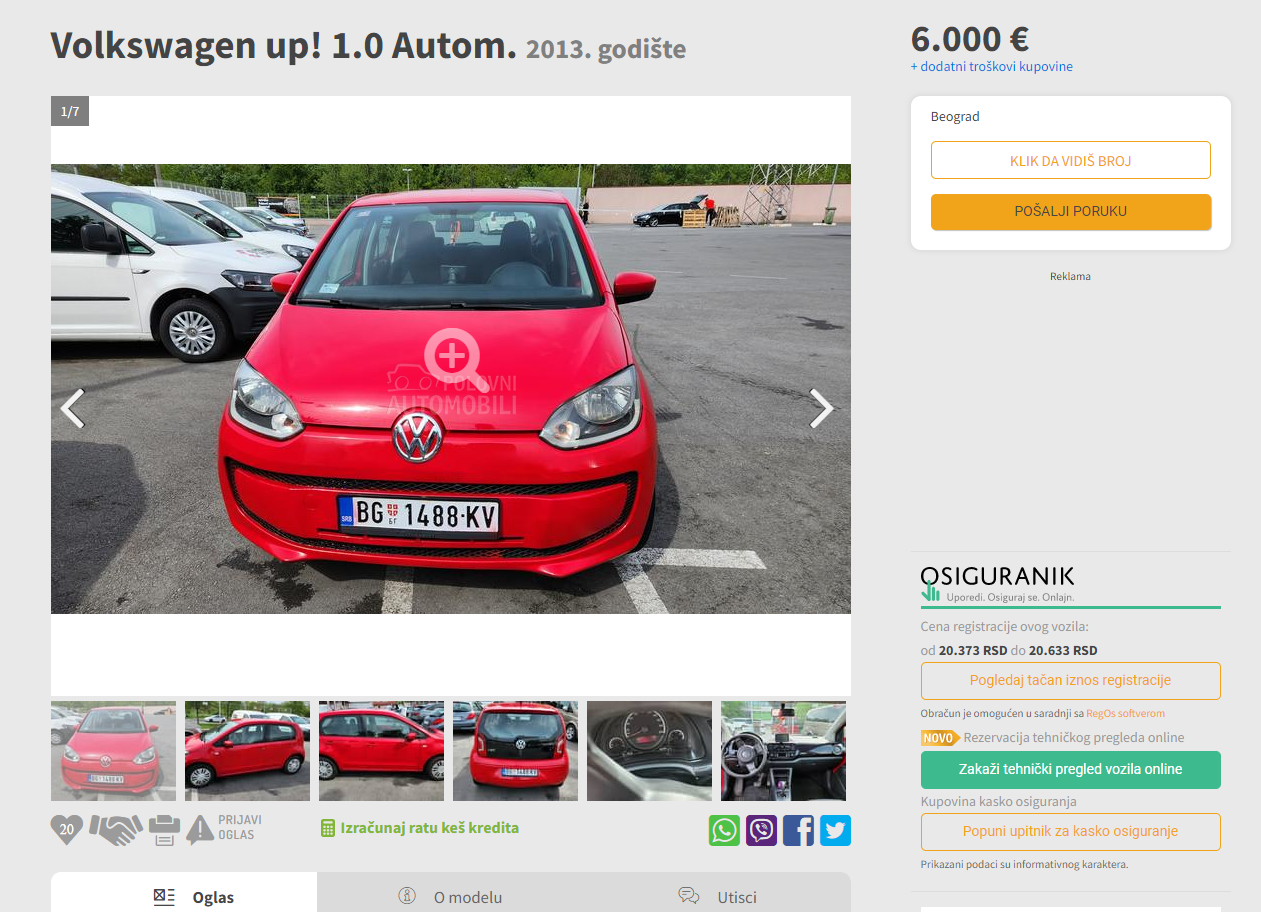This screenshot has height=912, width=1261.
Task: Share the ad via Viber icon
Action: [761, 830]
